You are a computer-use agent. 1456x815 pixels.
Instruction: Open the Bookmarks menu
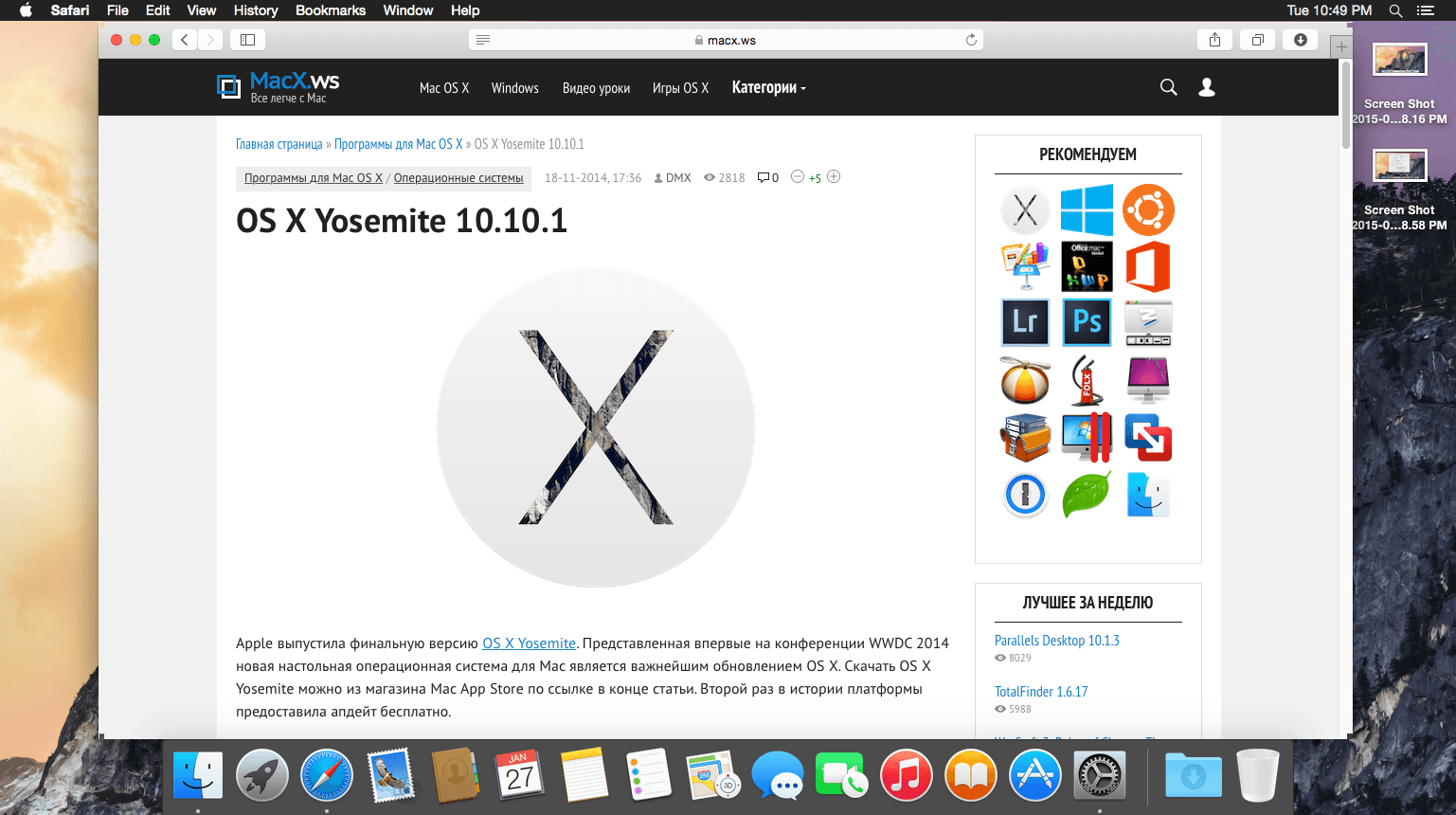click(331, 10)
